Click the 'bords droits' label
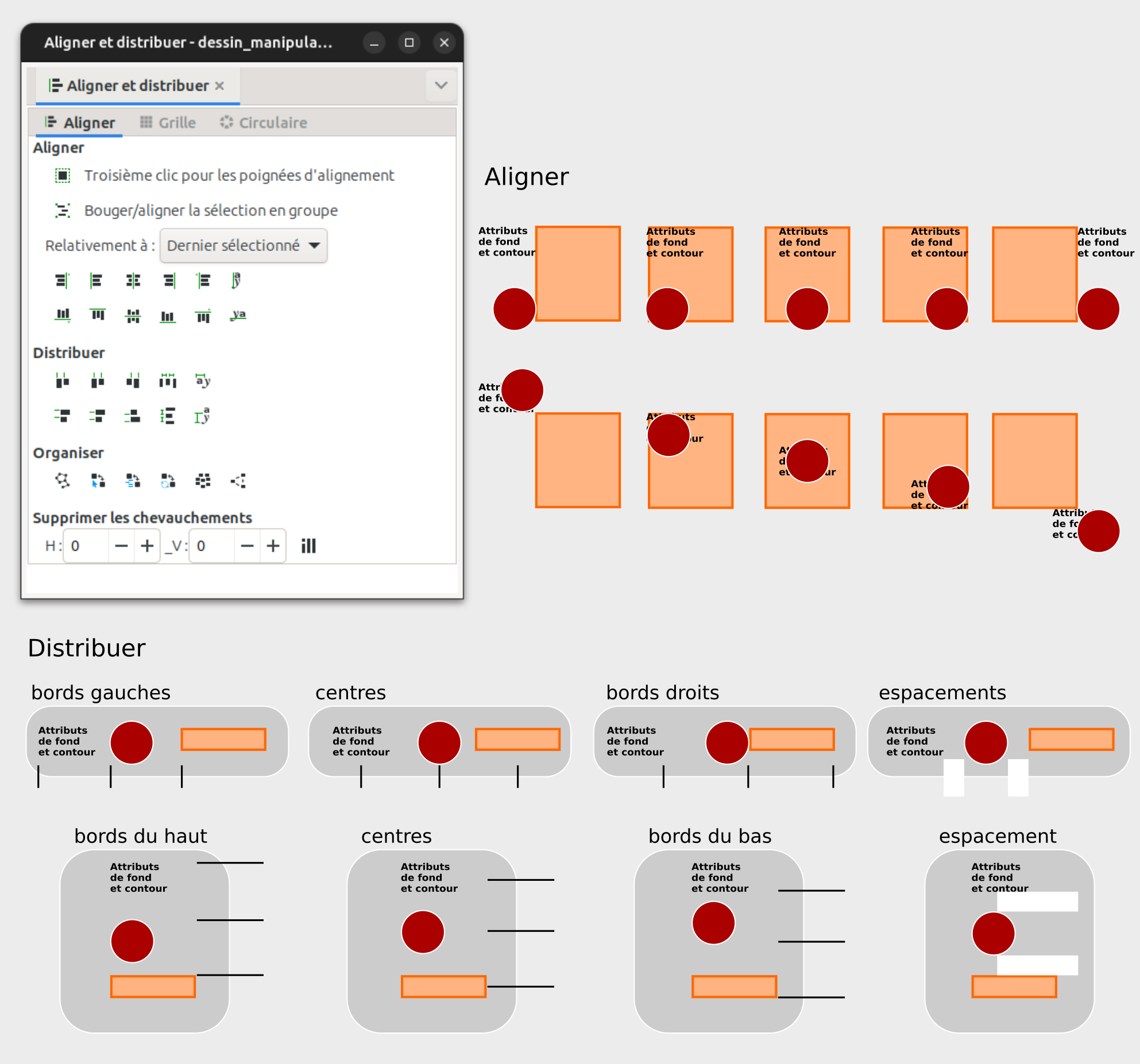1140x1064 pixels. coord(663,692)
